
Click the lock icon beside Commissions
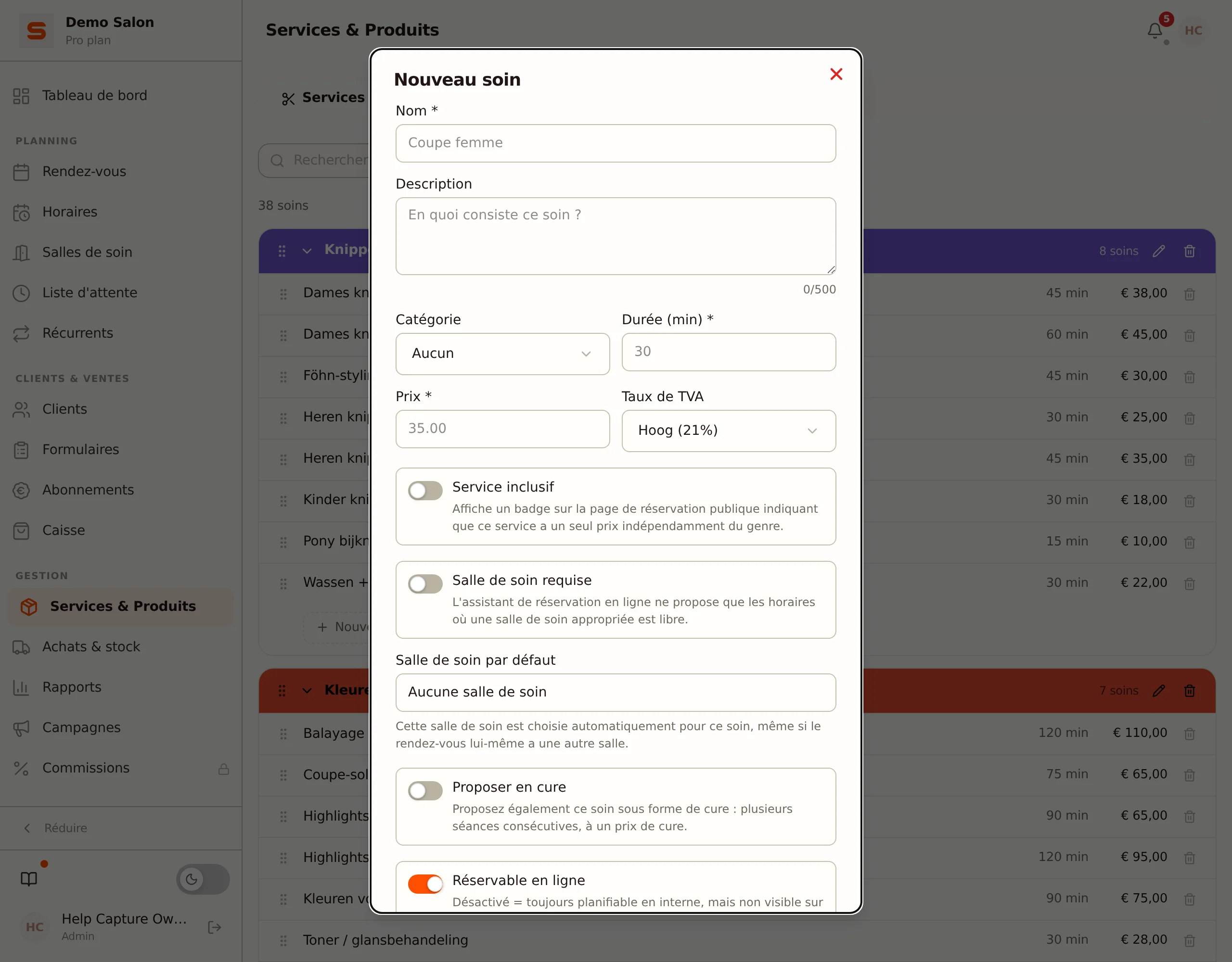pos(223,769)
